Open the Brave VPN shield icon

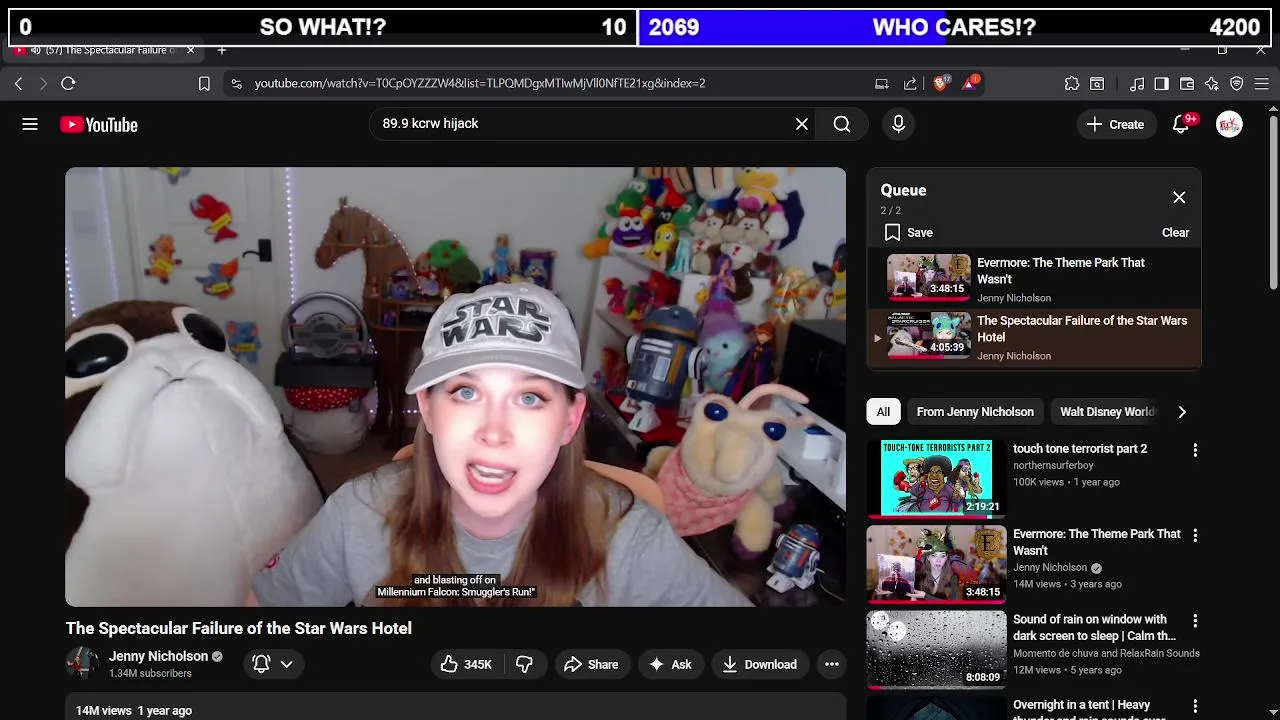click(1237, 83)
